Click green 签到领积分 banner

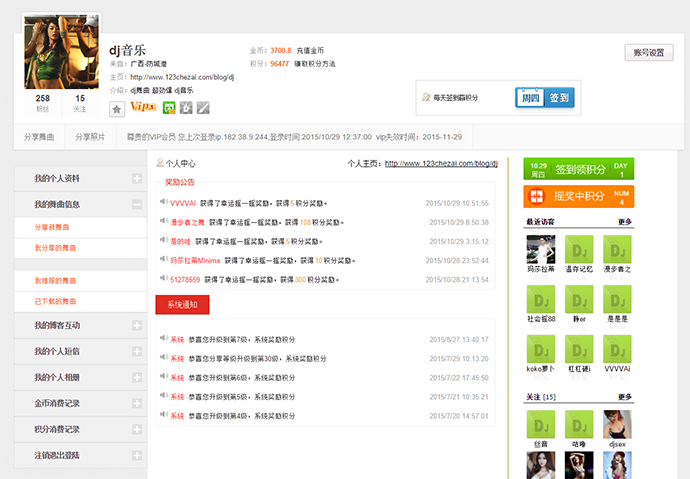(x=579, y=169)
